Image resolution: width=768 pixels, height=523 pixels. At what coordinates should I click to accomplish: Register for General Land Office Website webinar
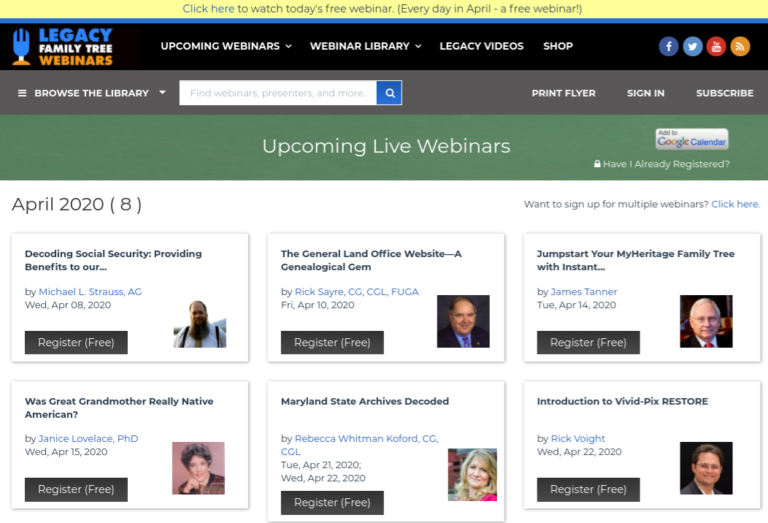[332, 342]
